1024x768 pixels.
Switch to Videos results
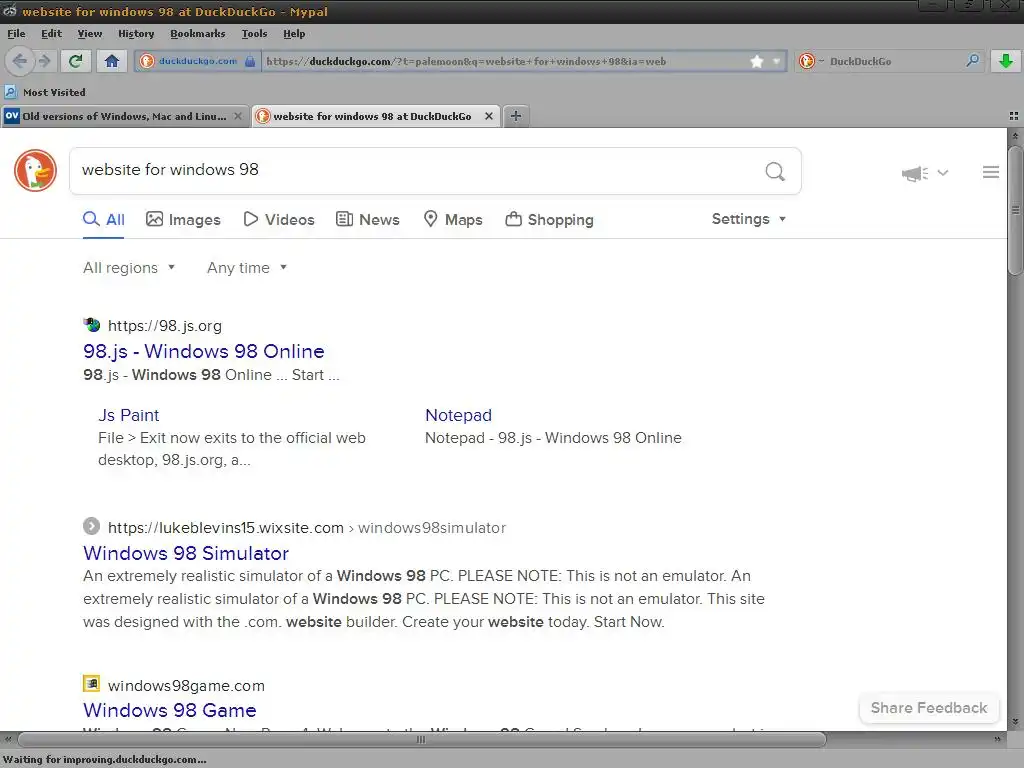click(279, 219)
